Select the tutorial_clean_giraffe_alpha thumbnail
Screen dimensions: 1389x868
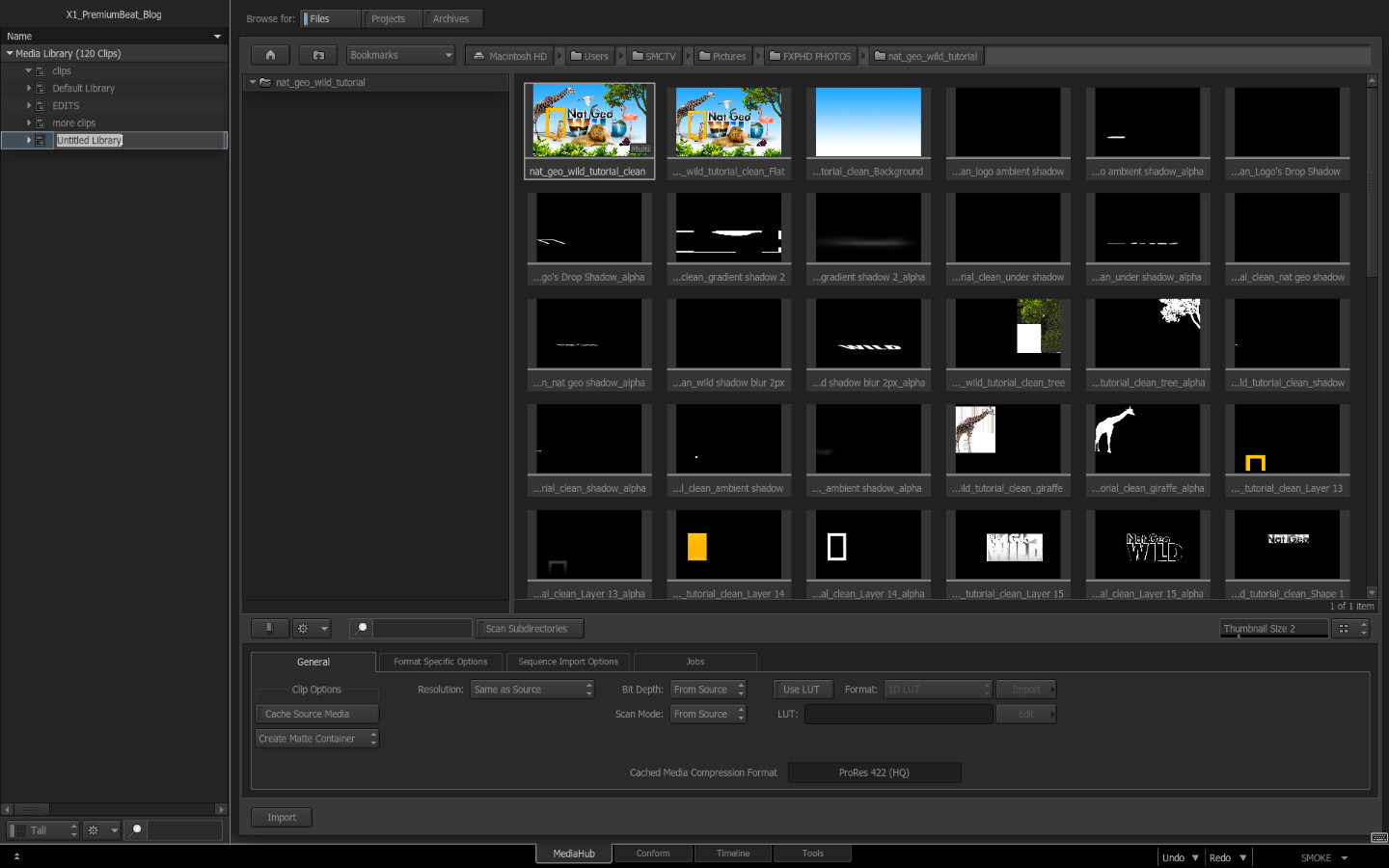1147,444
